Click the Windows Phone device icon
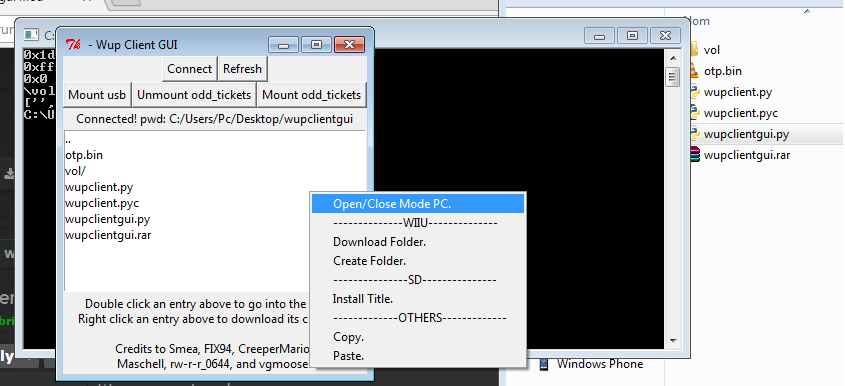 point(544,364)
